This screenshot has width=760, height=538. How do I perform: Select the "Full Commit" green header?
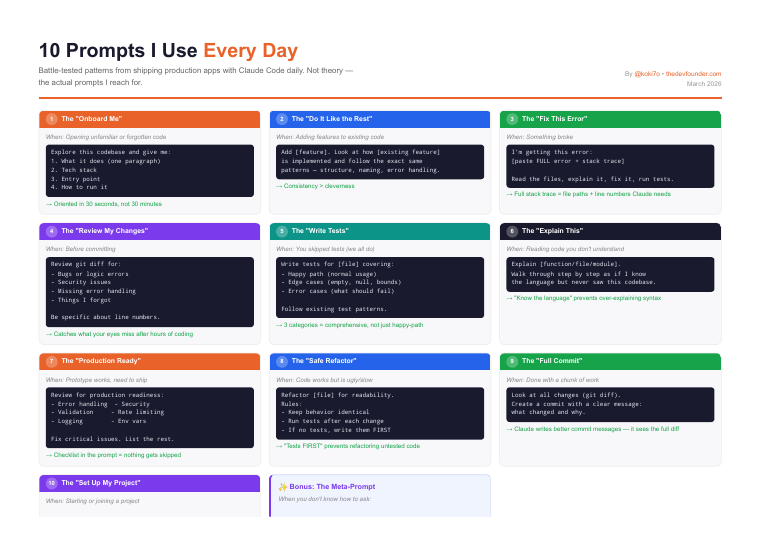(610, 361)
